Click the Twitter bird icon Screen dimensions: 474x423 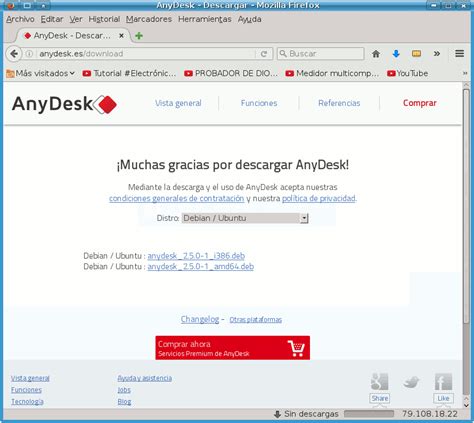click(411, 382)
